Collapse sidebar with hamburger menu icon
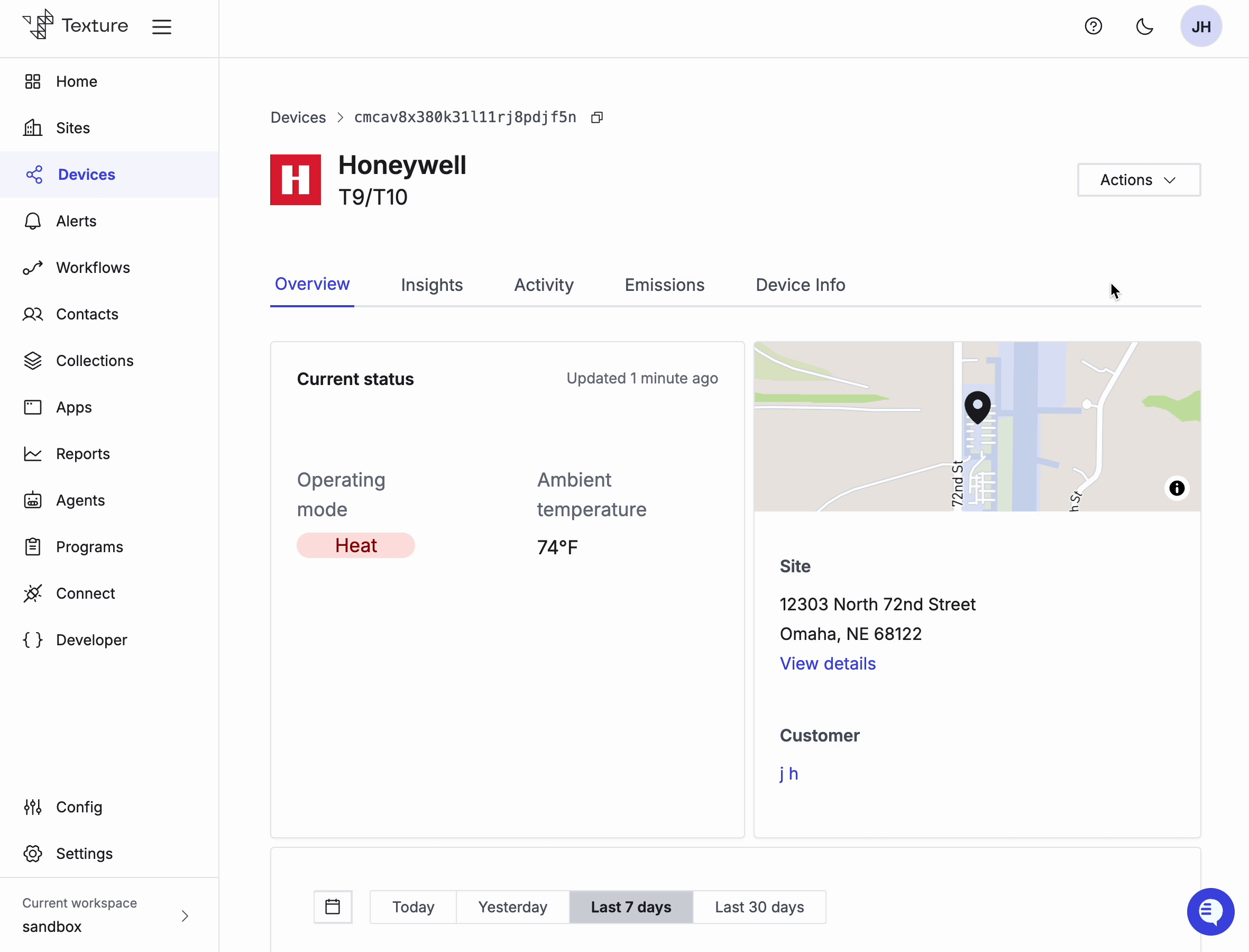The image size is (1249, 952). pyautogui.click(x=161, y=26)
